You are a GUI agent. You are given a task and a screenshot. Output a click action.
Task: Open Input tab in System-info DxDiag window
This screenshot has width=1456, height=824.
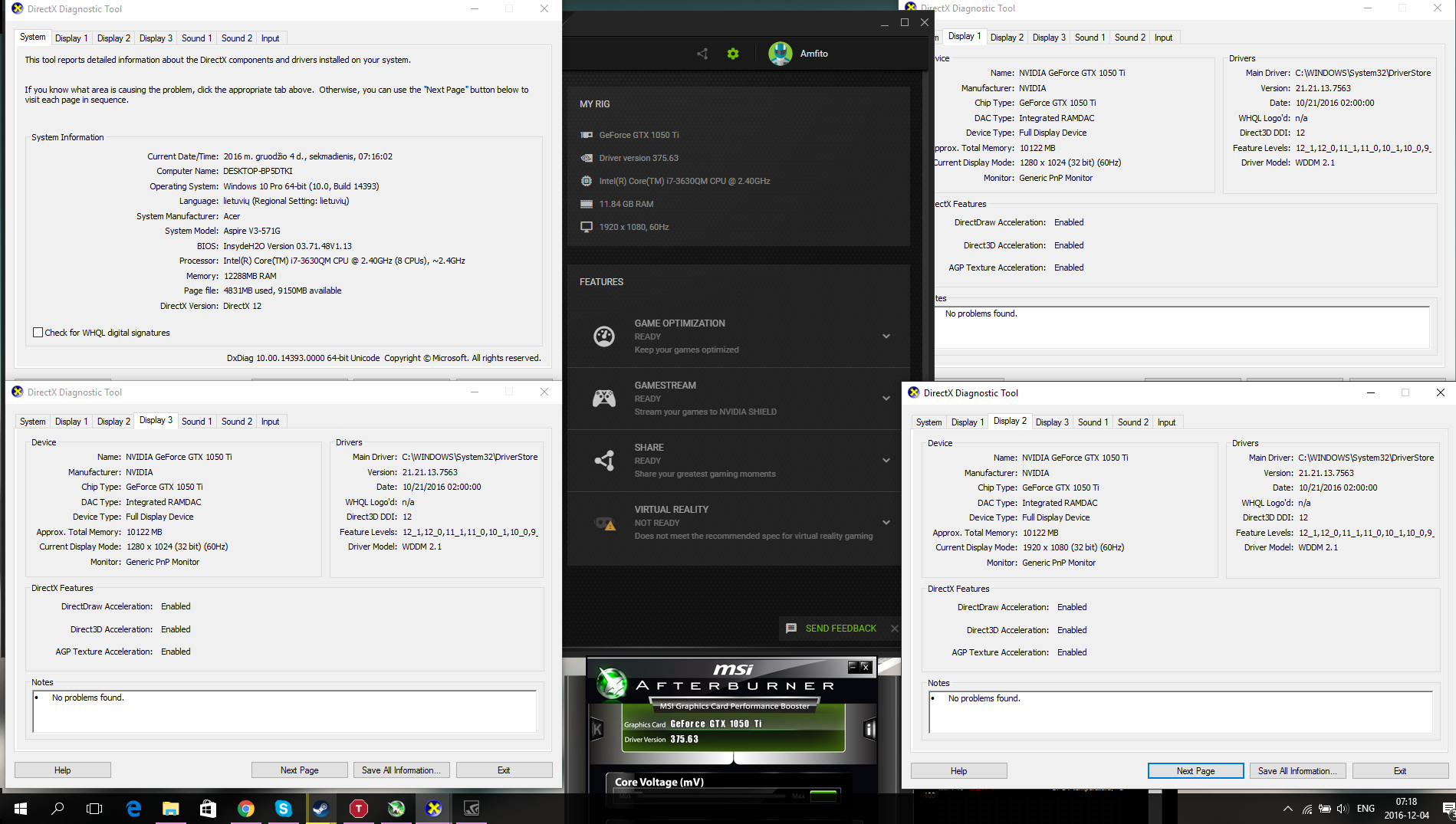271,38
